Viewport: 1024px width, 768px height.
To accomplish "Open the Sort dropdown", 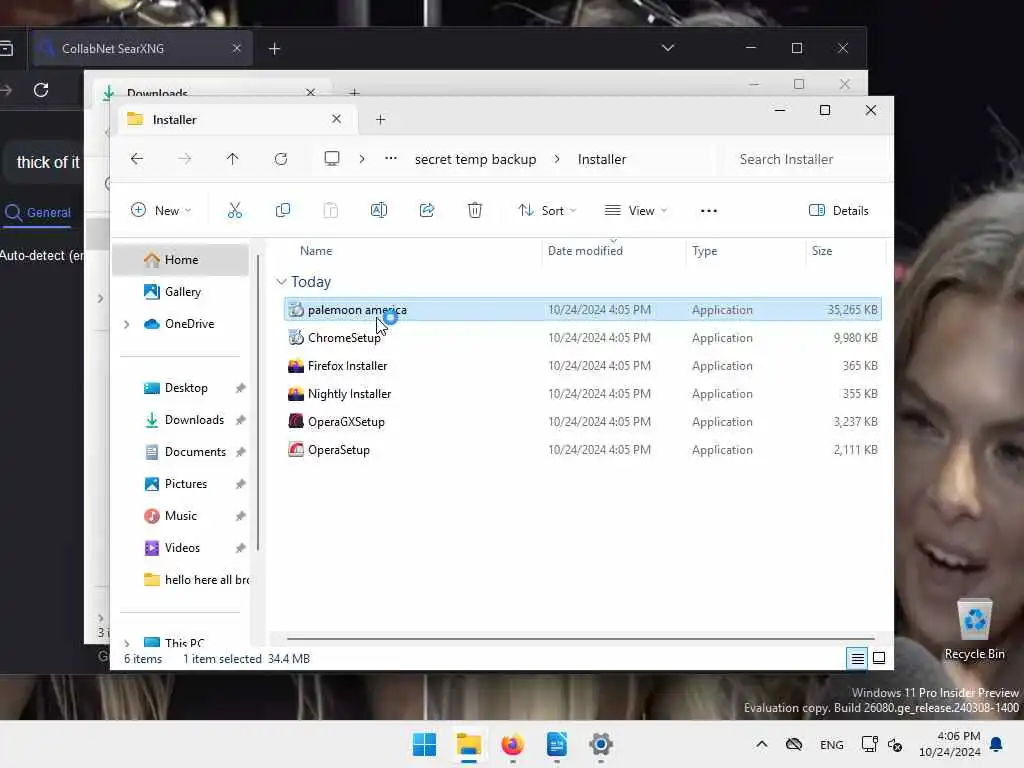I will click(547, 210).
